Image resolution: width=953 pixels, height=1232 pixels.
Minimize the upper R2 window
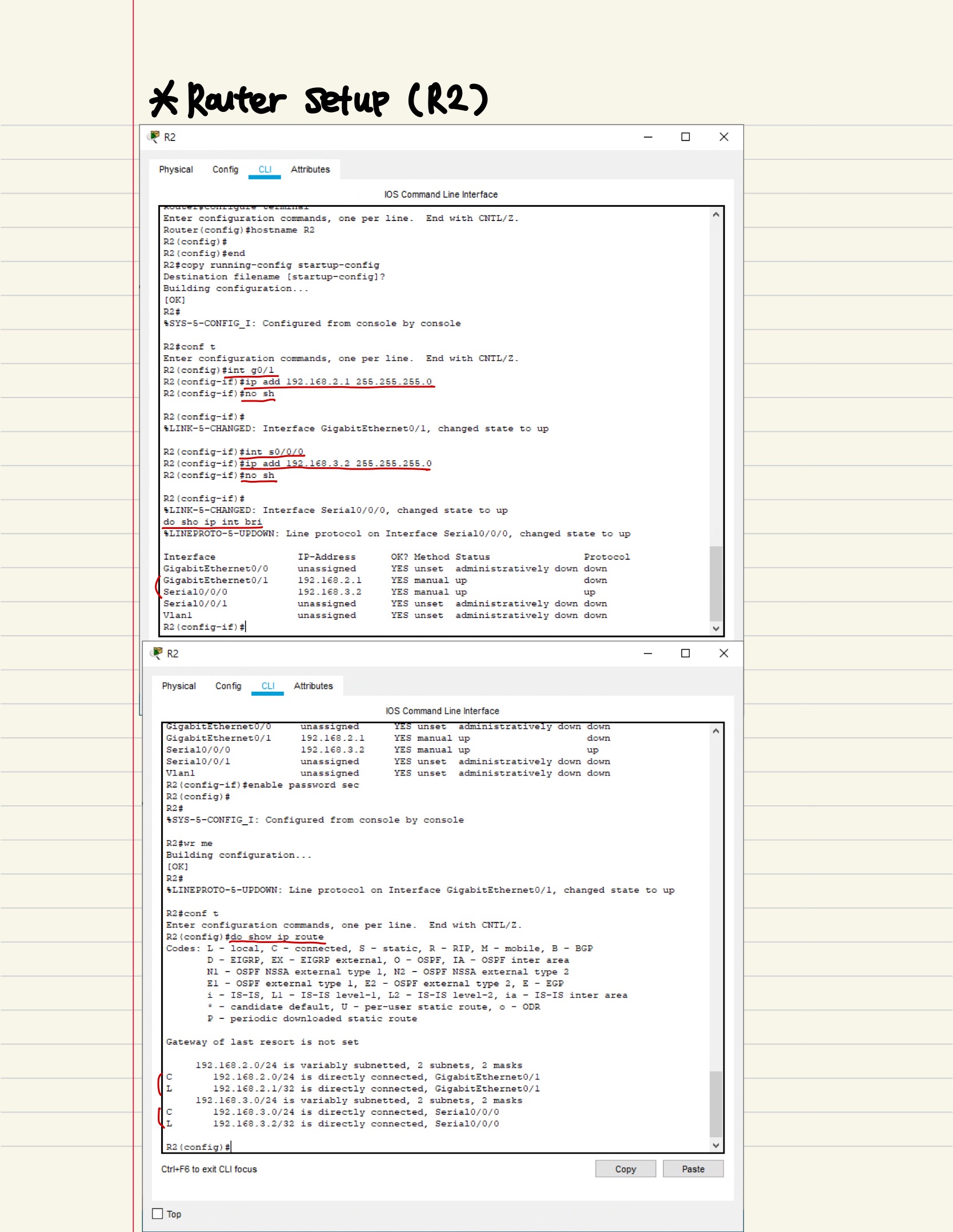coord(648,137)
